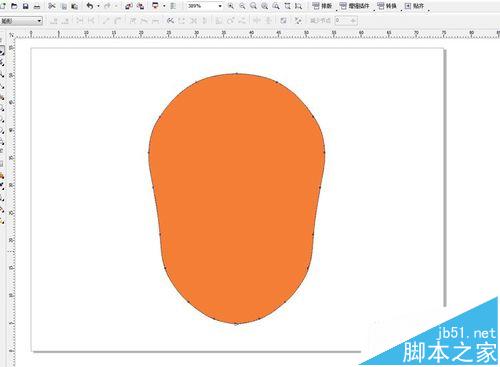Open the Redo history dropdown arrow
The width and height of the screenshot is (500, 367).
(x=116, y=6)
